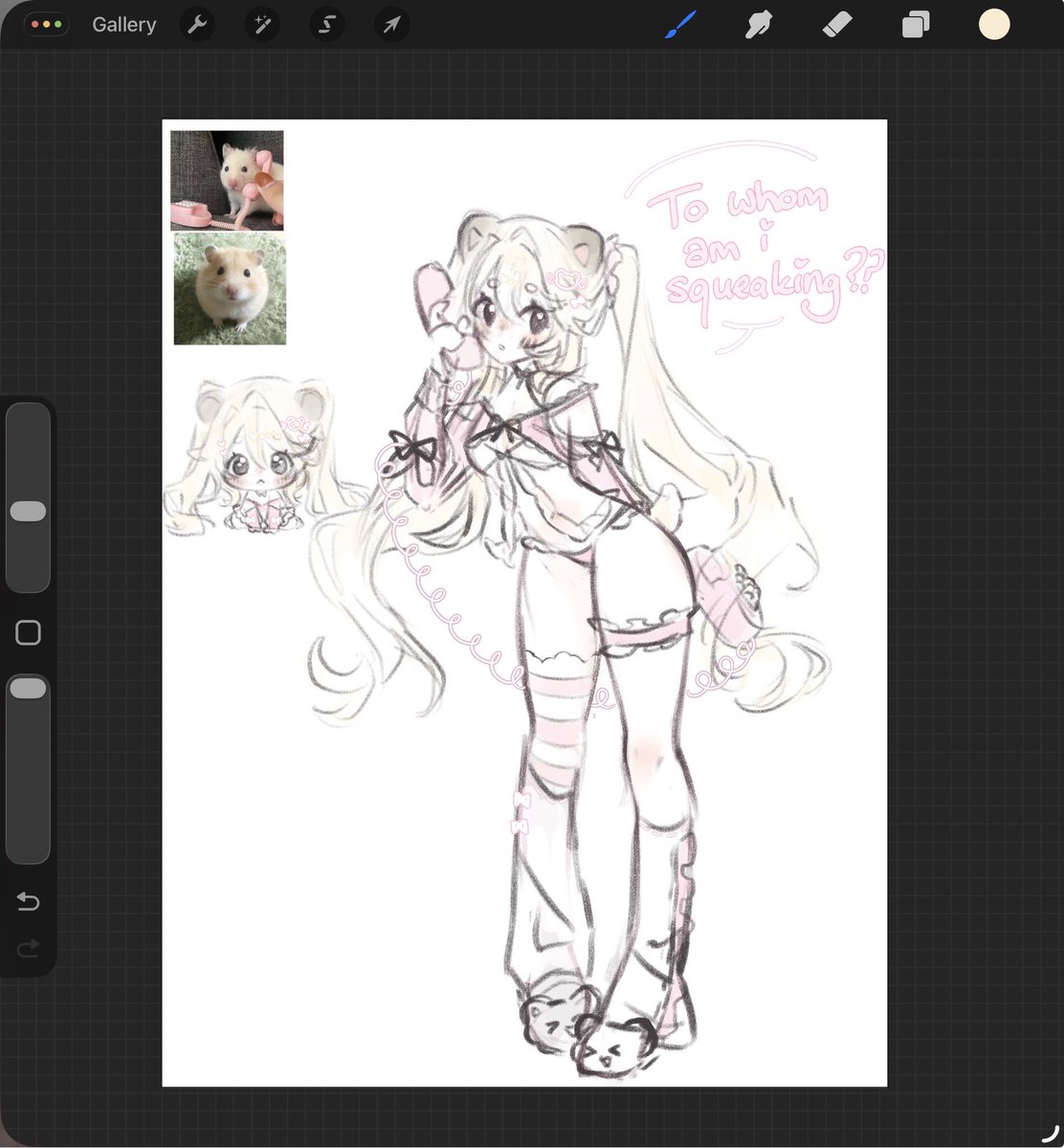Select the Smudge tool
The width and height of the screenshot is (1064, 1148).
(x=759, y=24)
